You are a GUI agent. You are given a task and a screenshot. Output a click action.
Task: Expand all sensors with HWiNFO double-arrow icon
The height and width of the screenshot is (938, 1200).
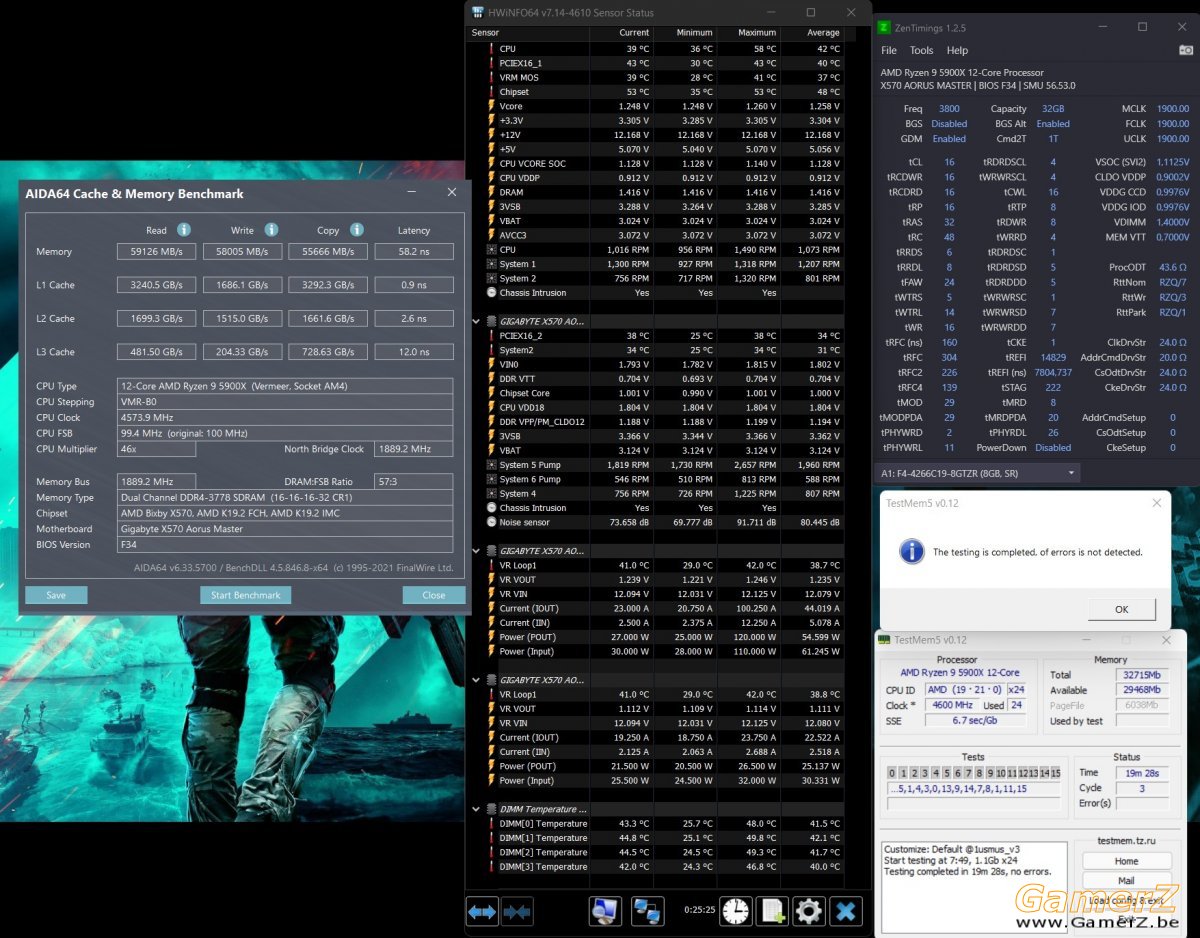(x=482, y=911)
